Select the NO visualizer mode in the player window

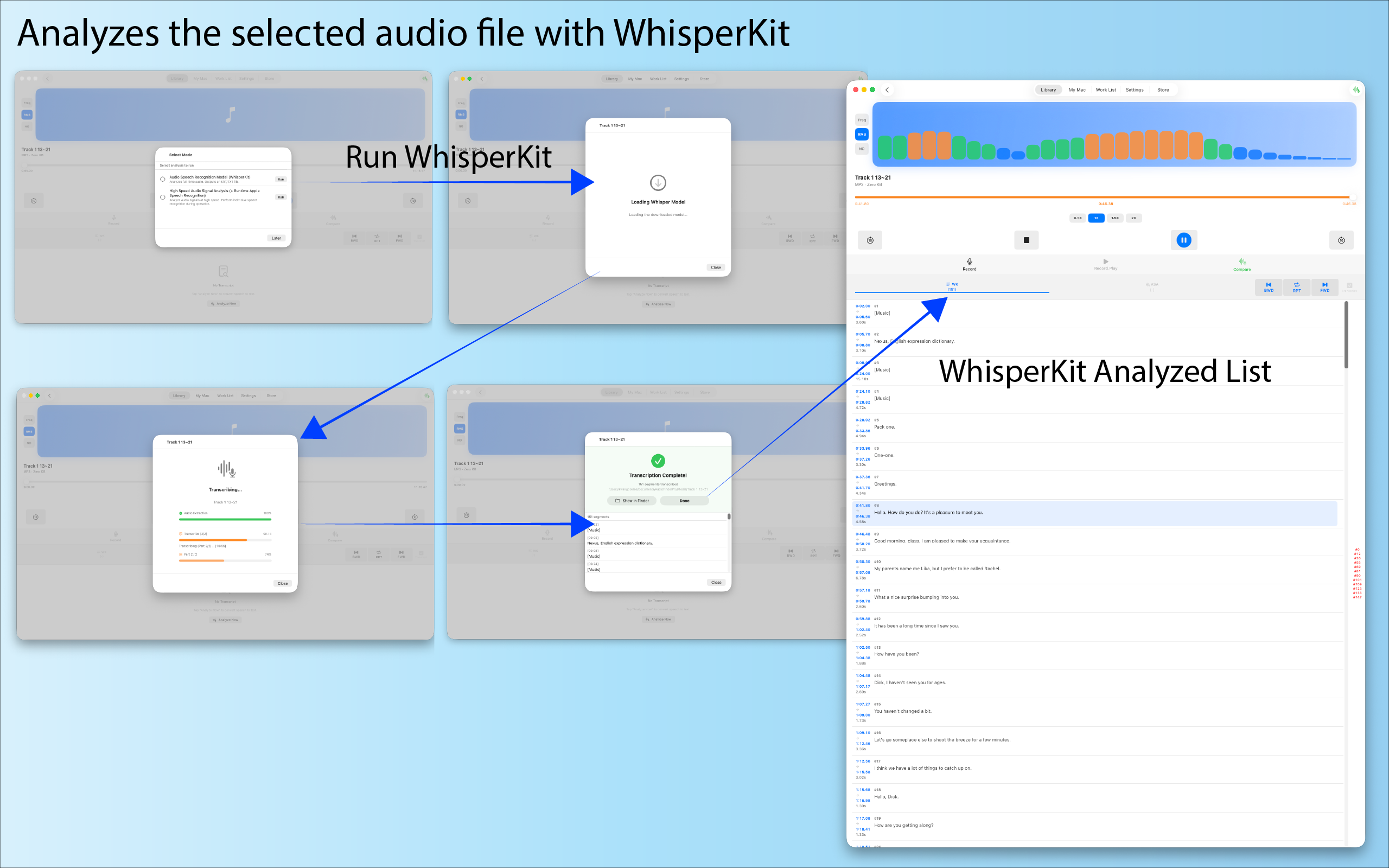862,149
